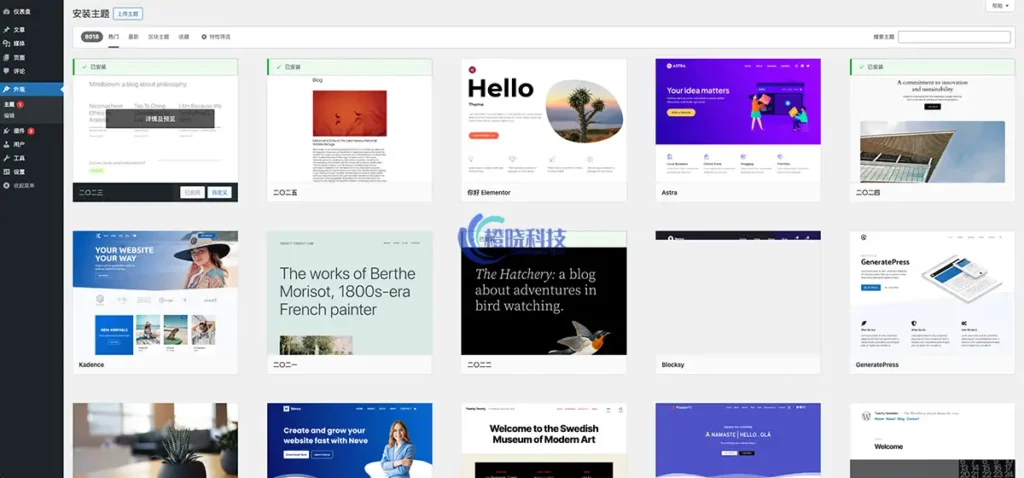Select the Astra theme thumbnail

pyautogui.click(x=737, y=119)
